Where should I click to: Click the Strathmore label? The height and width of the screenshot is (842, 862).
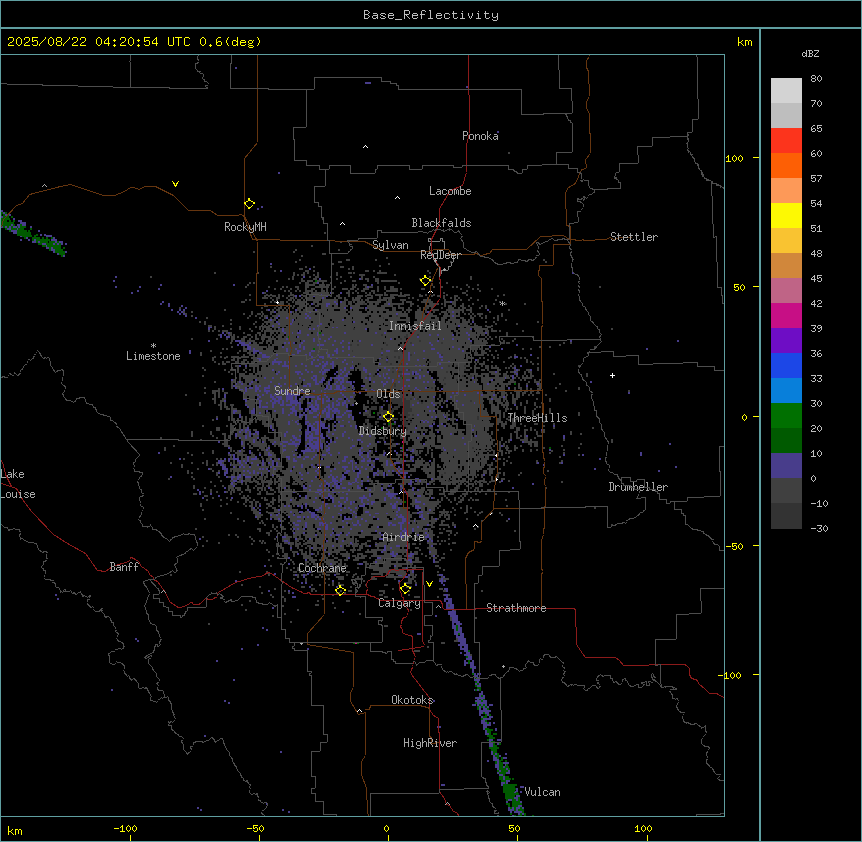[x=516, y=608]
